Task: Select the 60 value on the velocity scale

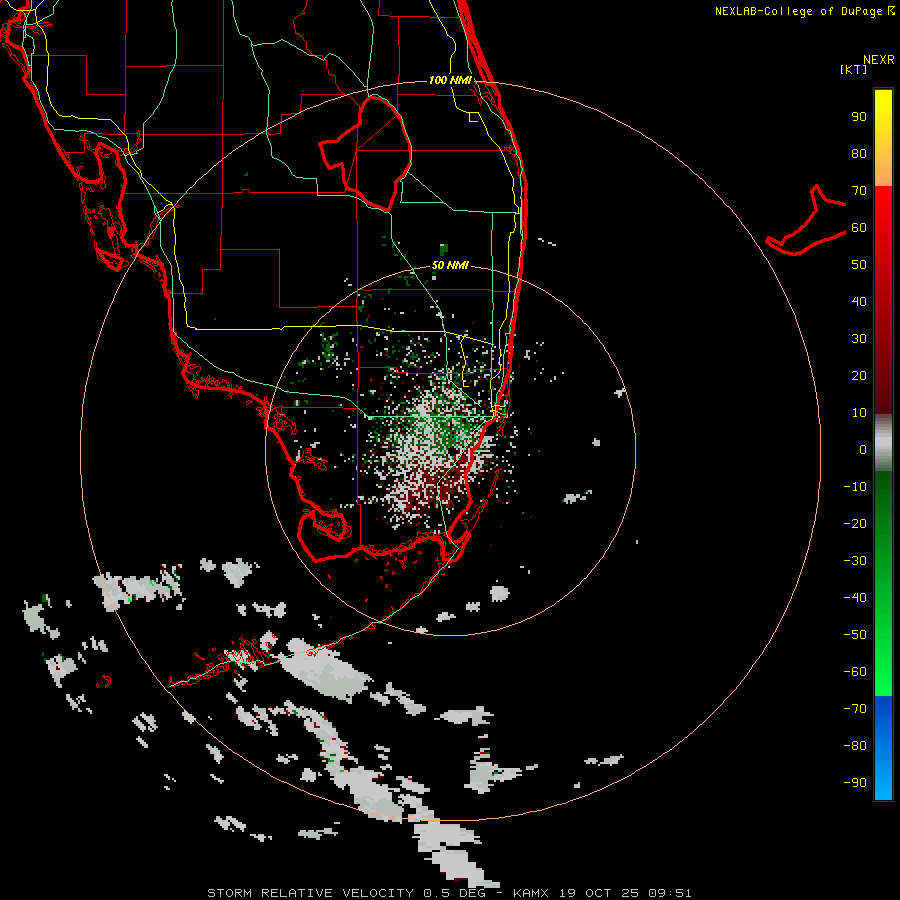Action: point(859,228)
